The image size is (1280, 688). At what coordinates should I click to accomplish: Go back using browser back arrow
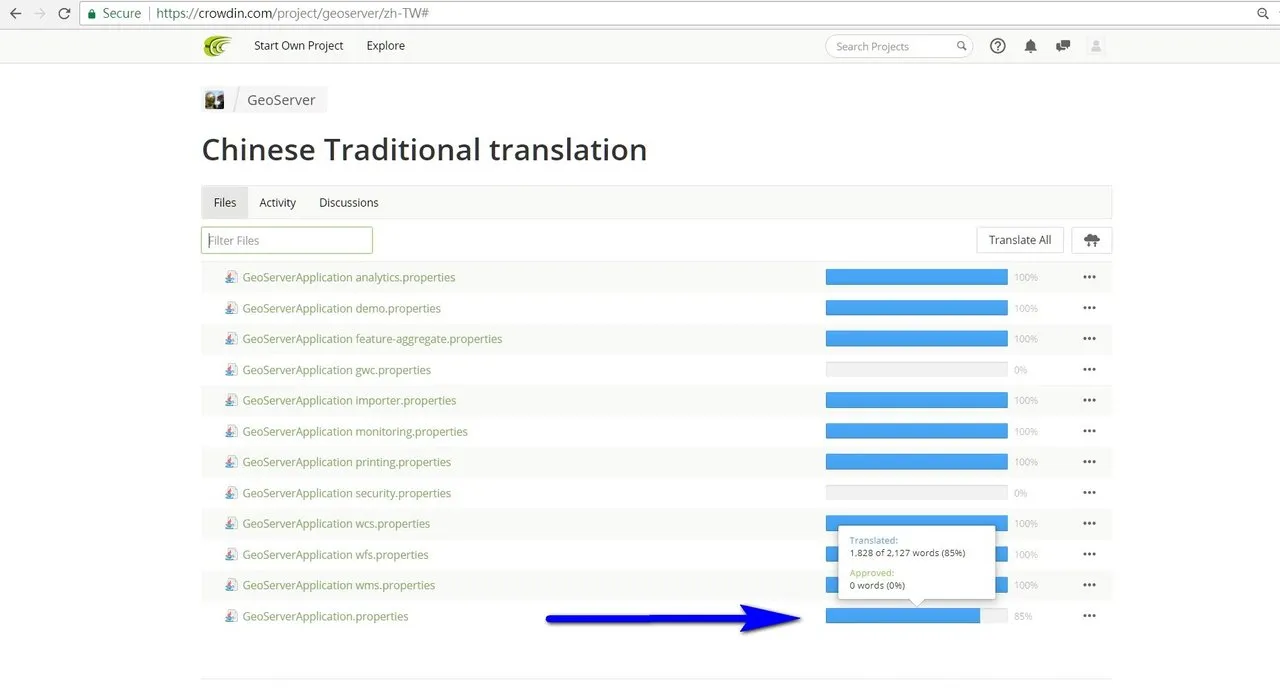15,14
